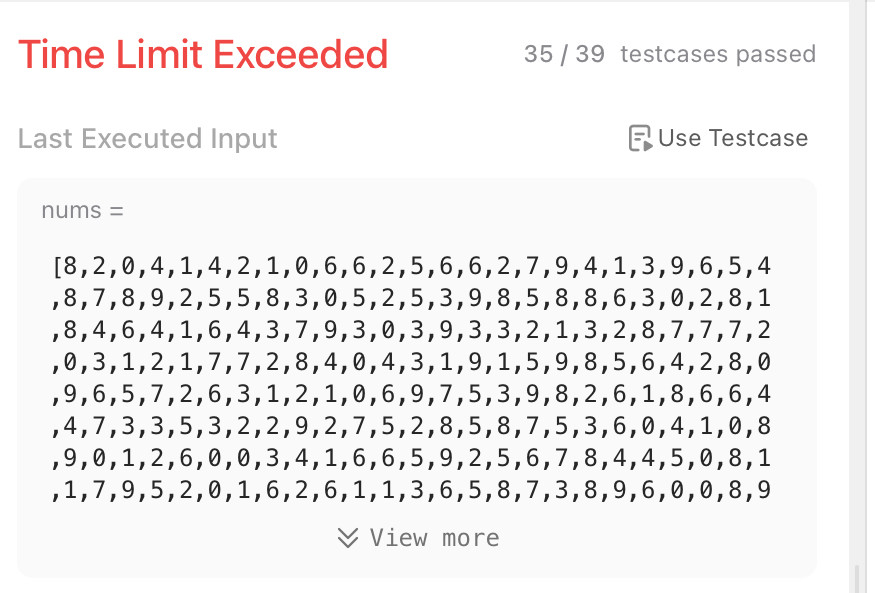Click the 35 / 39 passed count
875x593 pixels.
(564, 54)
